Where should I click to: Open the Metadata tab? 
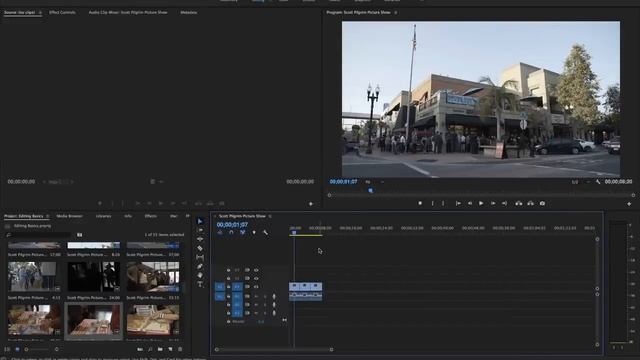click(x=189, y=13)
